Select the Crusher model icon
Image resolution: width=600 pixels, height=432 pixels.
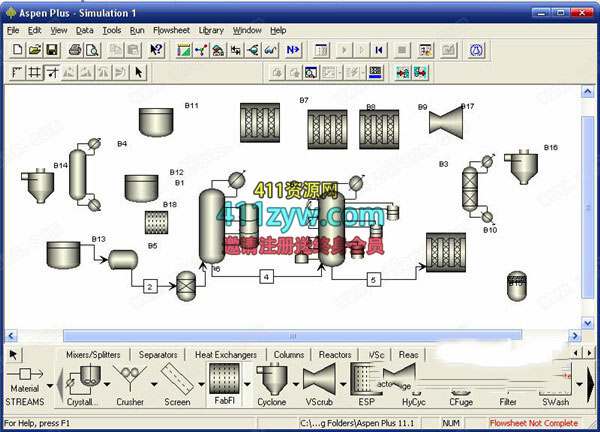pos(130,382)
